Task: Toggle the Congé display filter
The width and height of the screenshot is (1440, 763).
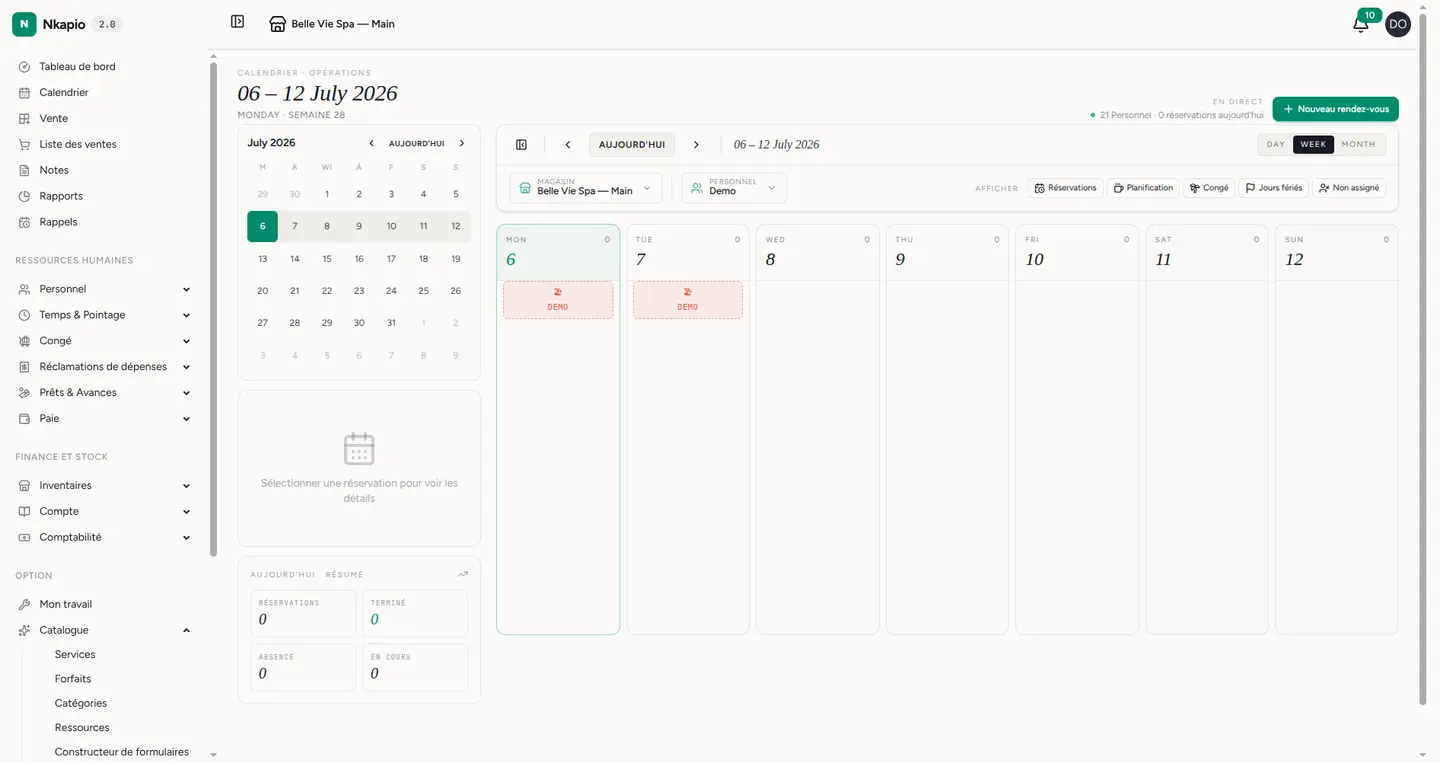Action: (1209, 188)
